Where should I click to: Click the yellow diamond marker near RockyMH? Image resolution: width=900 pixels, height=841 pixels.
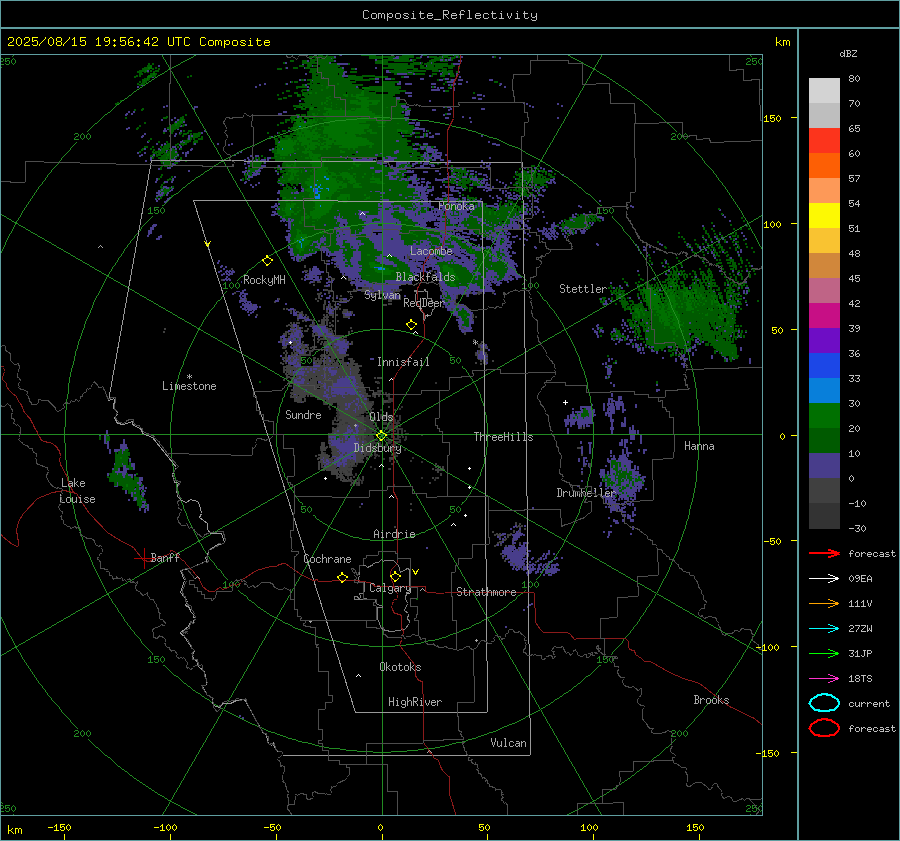pyautogui.click(x=267, y=261)
